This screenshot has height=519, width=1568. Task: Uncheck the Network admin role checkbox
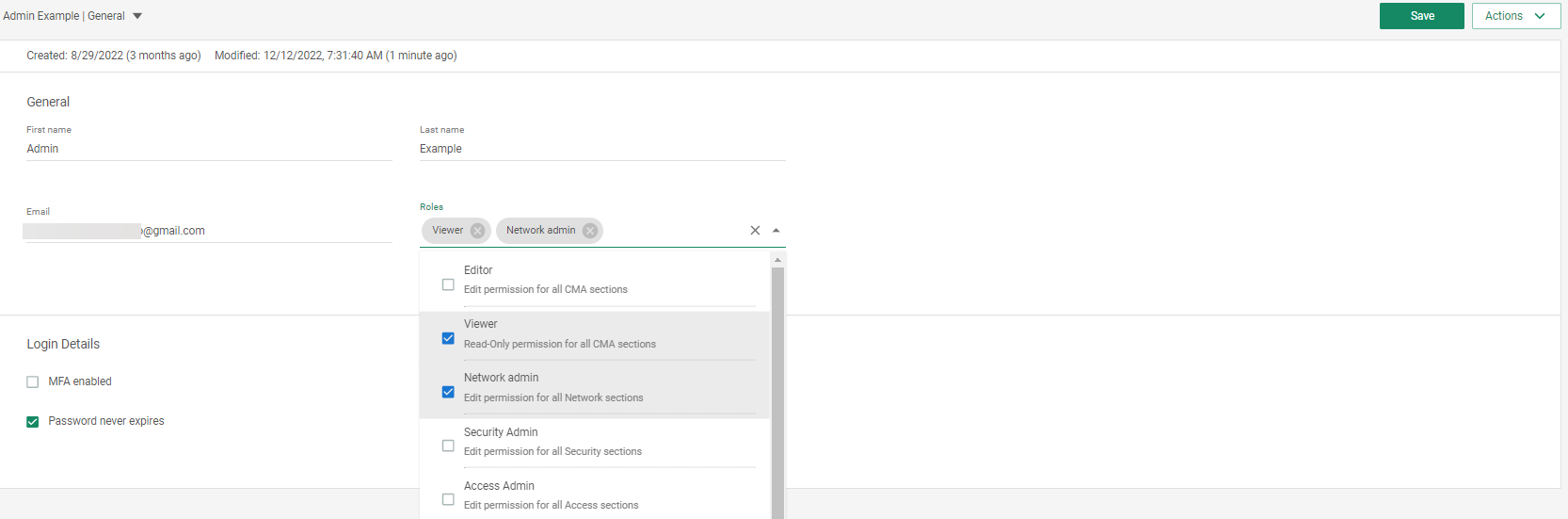(x=448, y=392)
